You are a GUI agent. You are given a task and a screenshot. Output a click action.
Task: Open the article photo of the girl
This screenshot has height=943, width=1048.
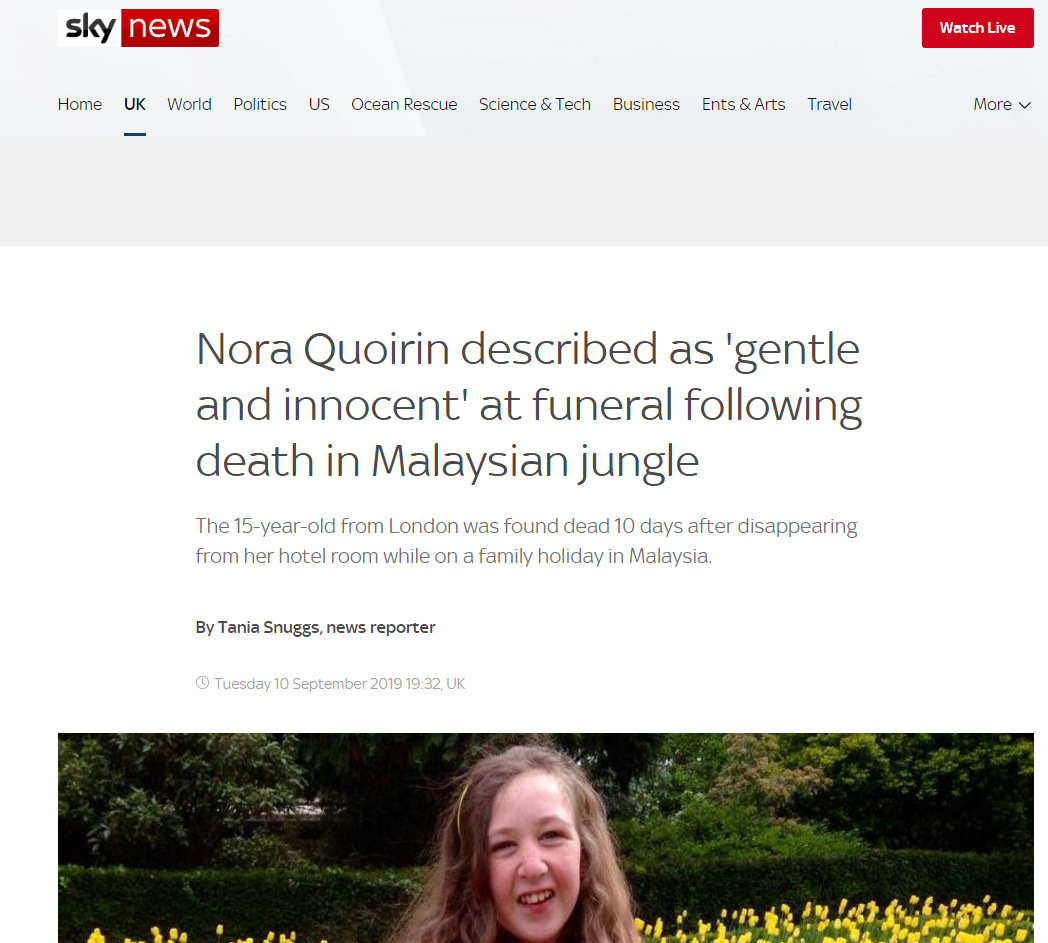[545, 838]
